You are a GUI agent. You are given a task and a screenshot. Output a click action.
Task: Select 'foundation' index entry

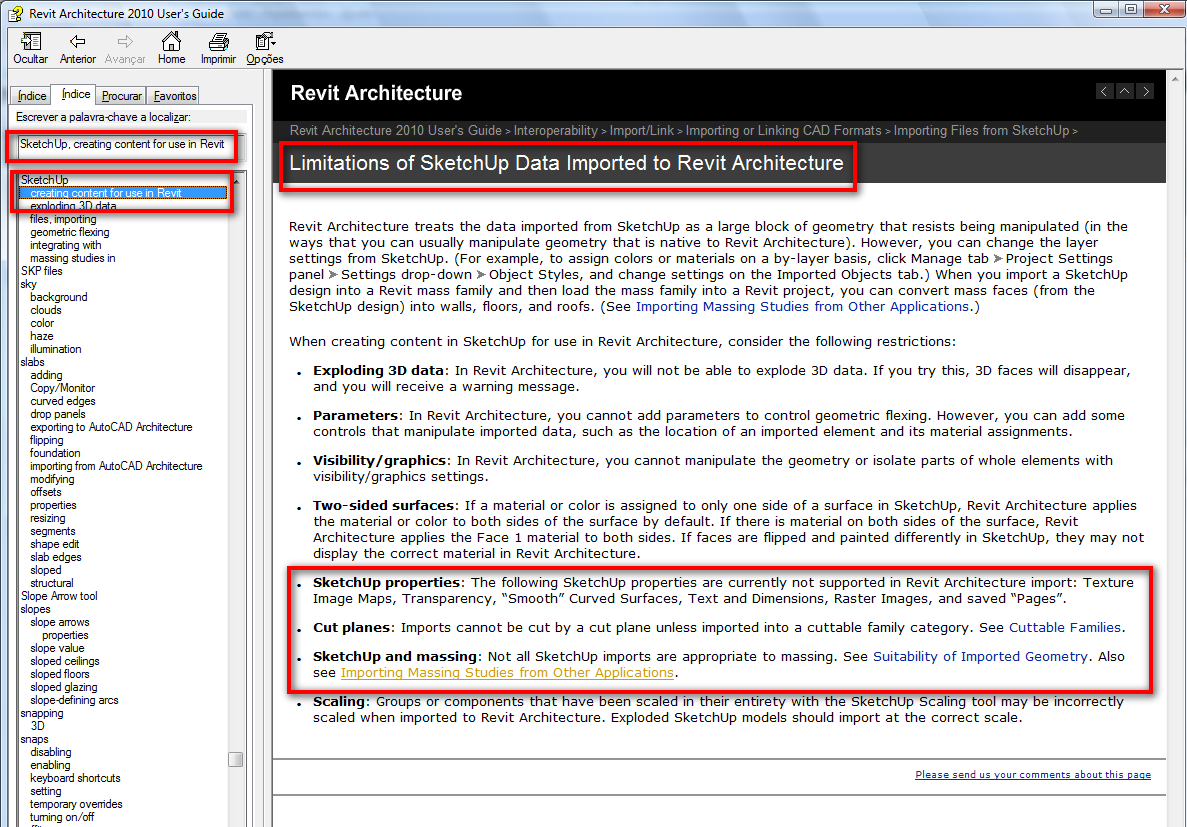tap(55, 453)
